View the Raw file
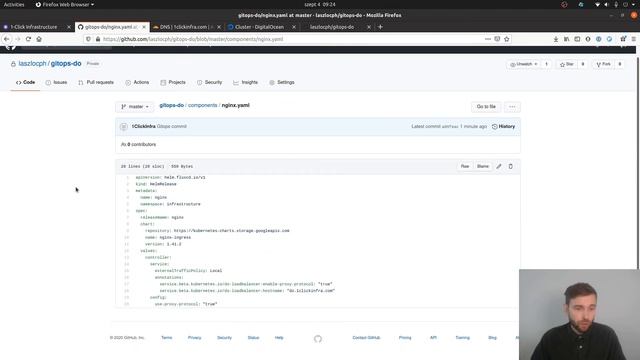The image size is (640, 360). (x=465, y=167)
